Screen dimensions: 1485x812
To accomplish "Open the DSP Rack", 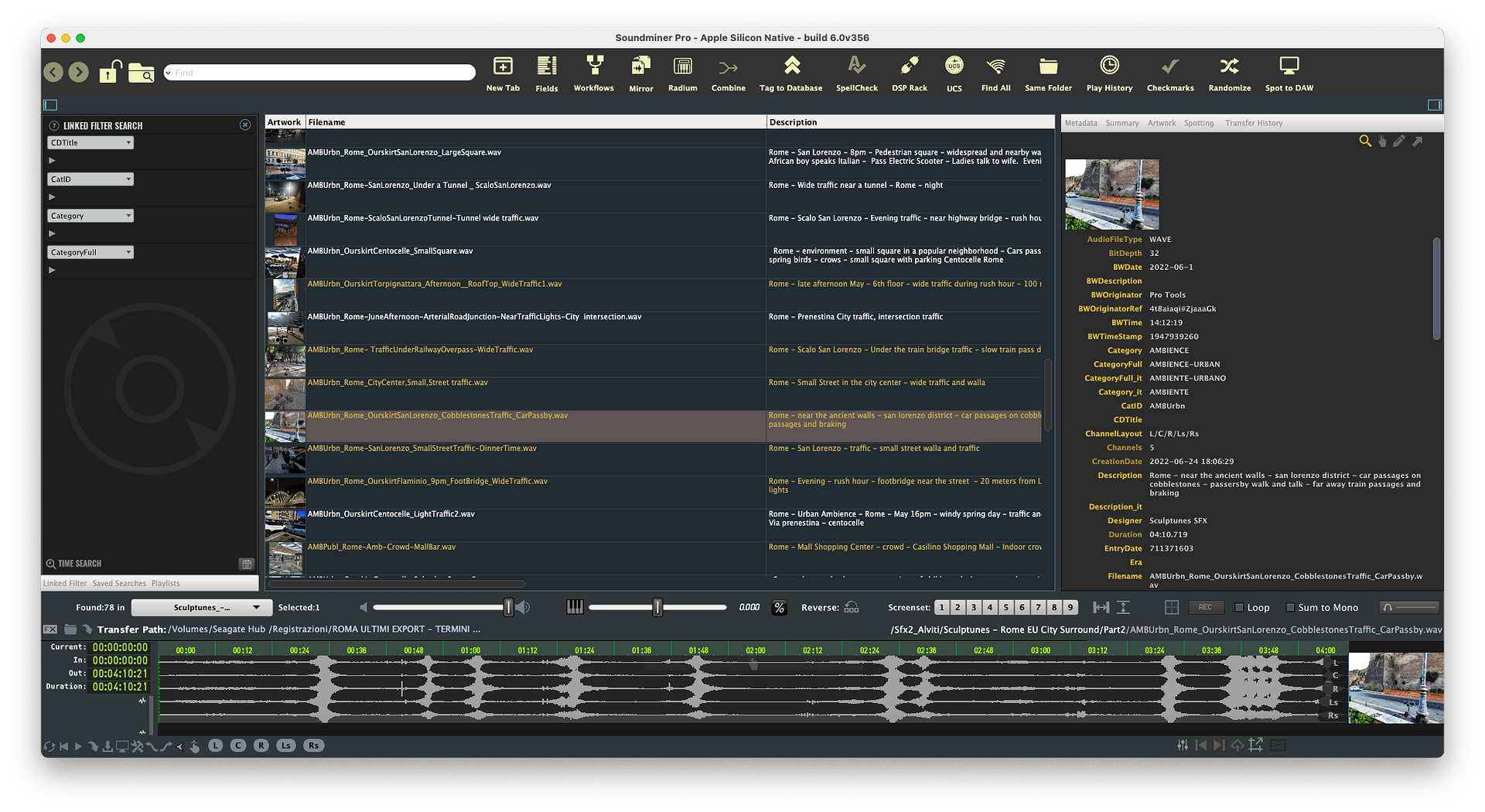I will point(909,67).
